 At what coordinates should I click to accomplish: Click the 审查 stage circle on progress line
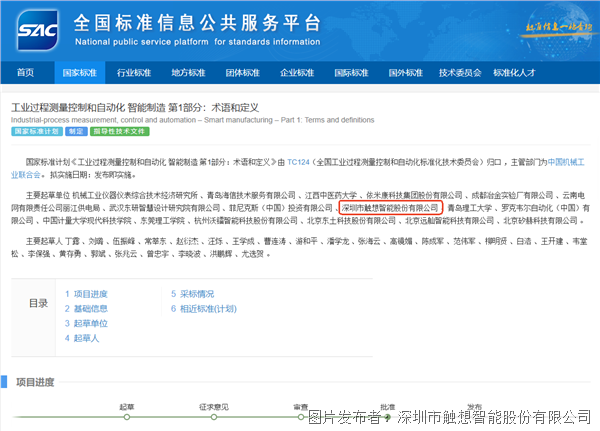pos(300,419)
